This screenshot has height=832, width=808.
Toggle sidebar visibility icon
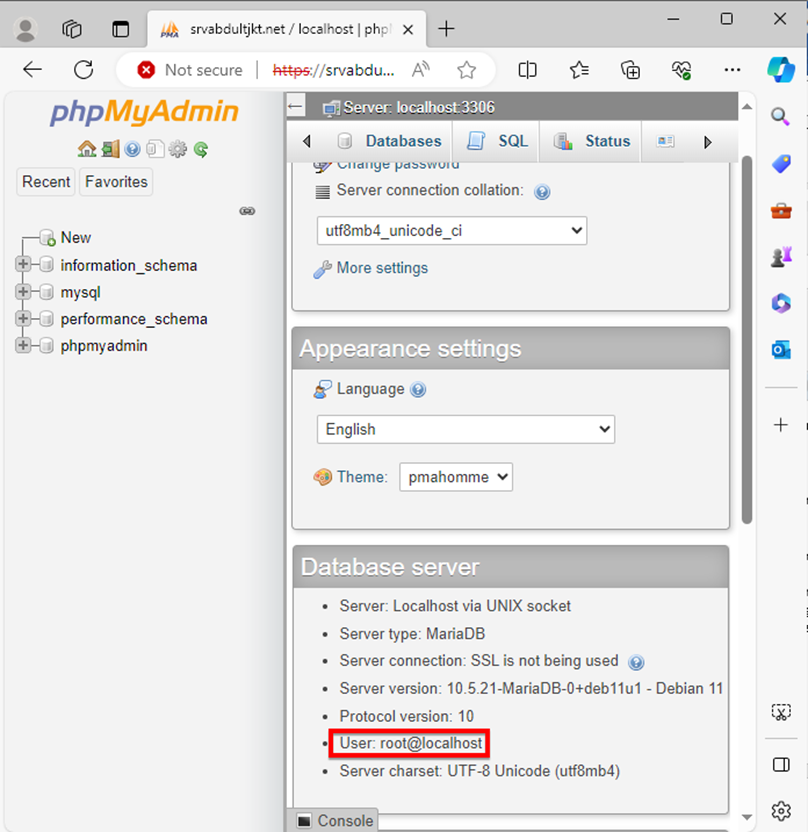coord(781,765)
